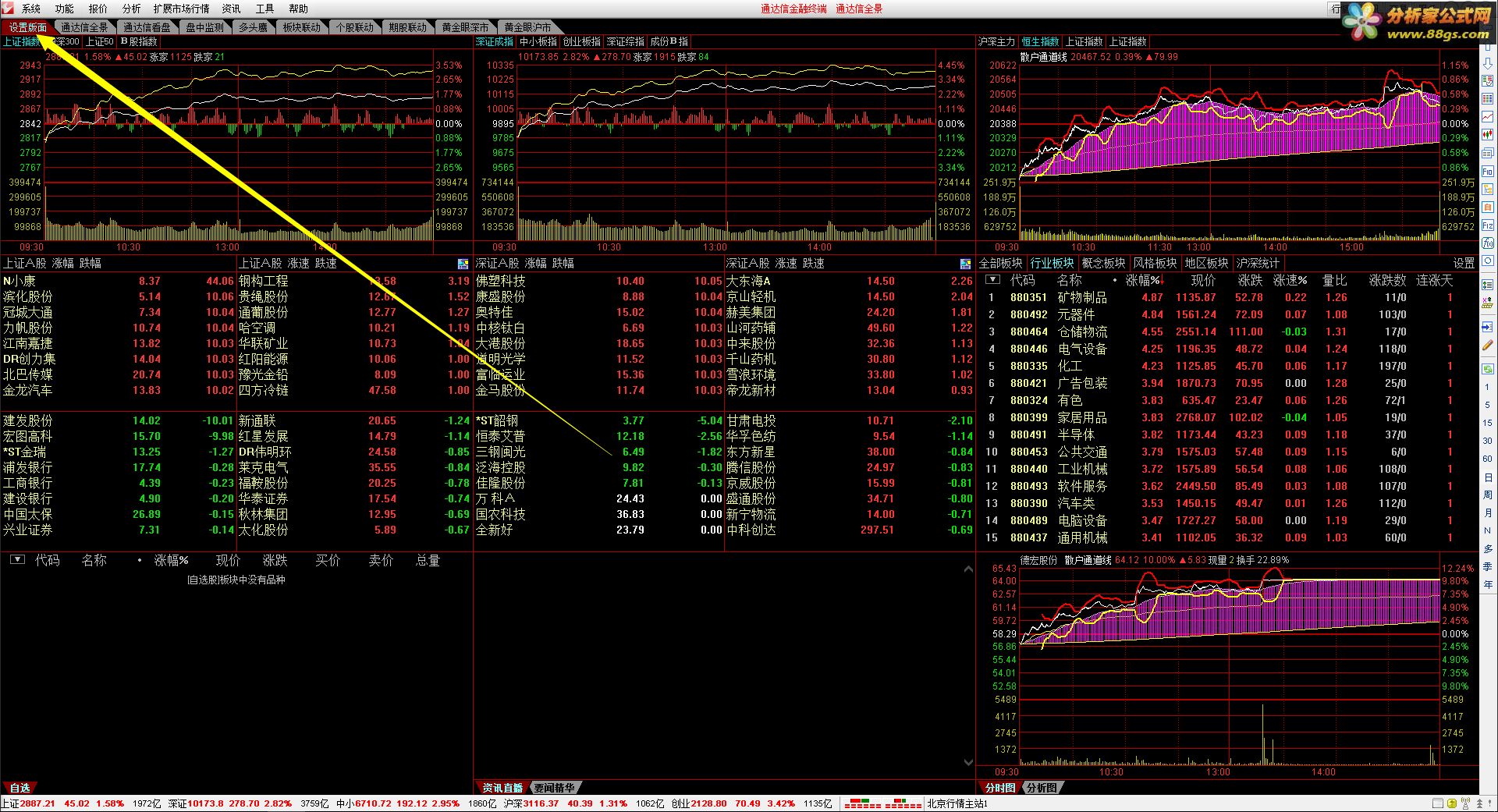The image size is (1498, 812).
Task: Switch to daily (日) period
Action: 1488,477
